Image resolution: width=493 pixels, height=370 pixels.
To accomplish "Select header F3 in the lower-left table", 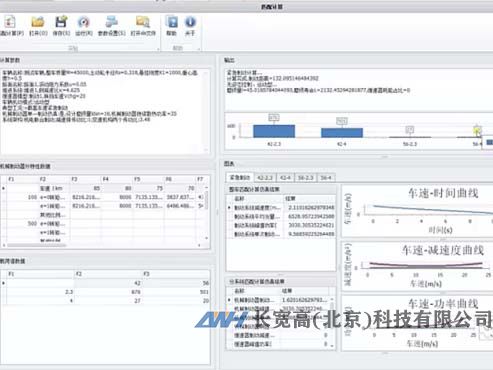I will click(176, 274).
